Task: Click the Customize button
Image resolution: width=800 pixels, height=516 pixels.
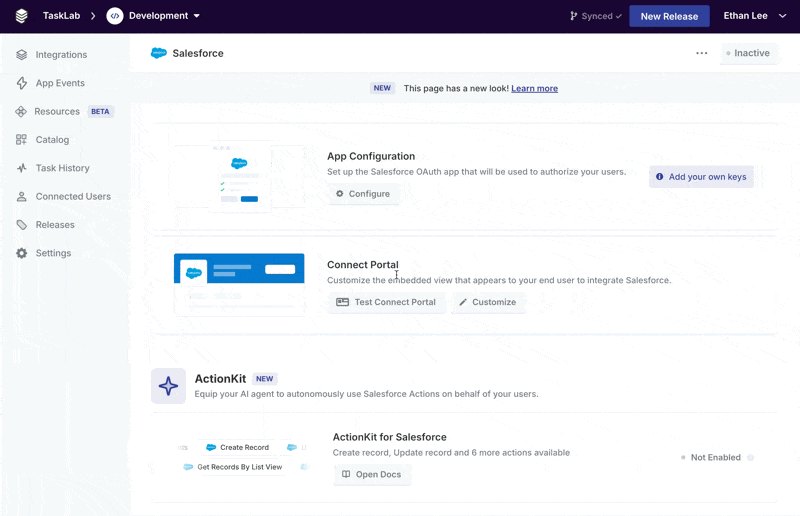Action: pyautogui.click(x=488, y=302)
